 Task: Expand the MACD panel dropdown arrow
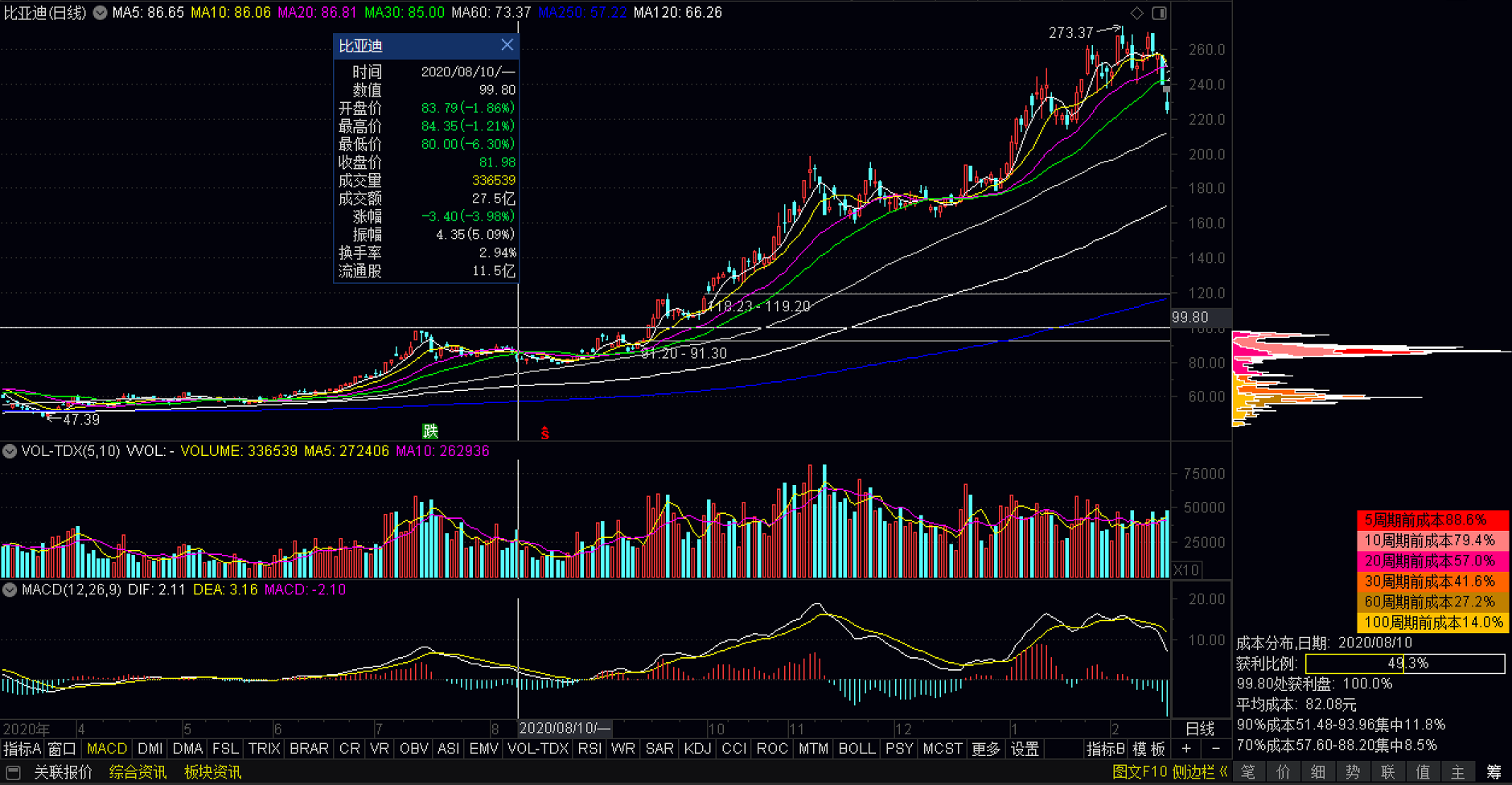tap(10, 590)
